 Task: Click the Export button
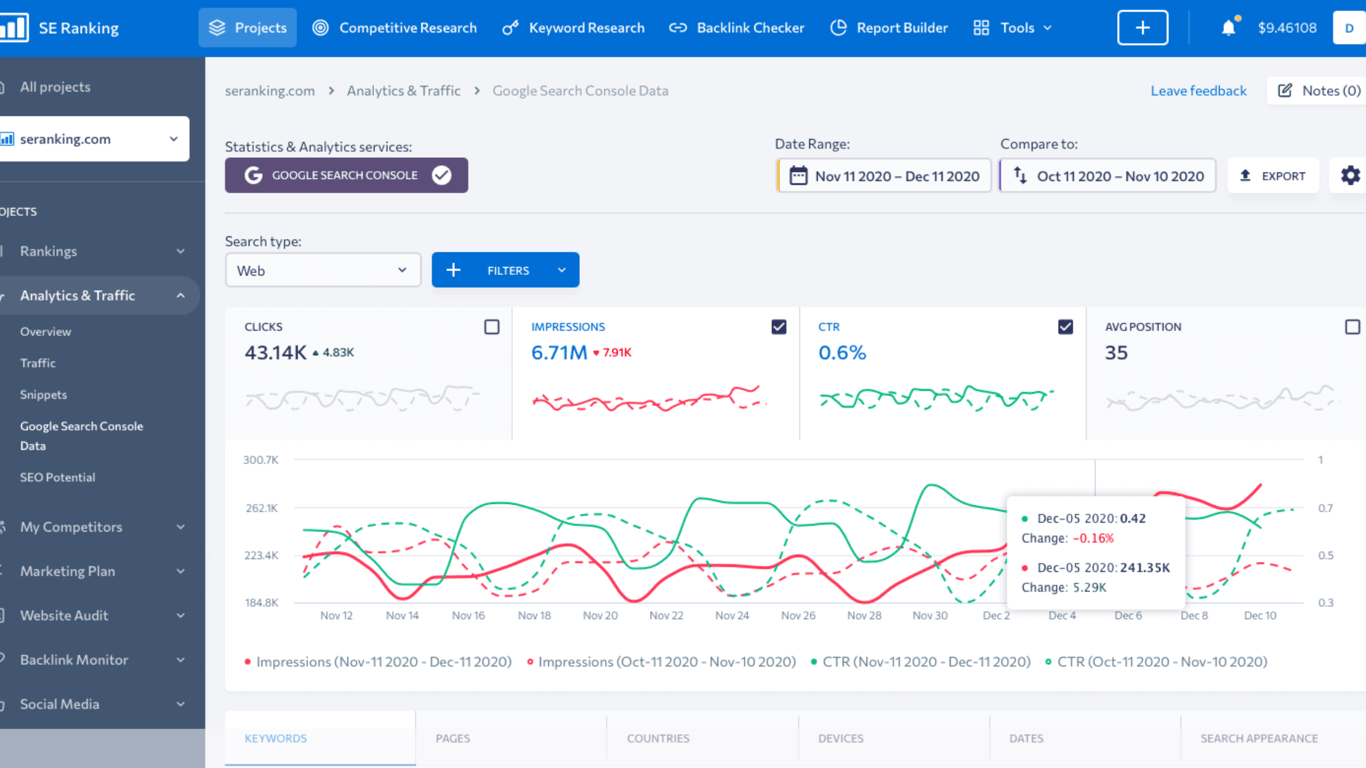click(1273, 176)
